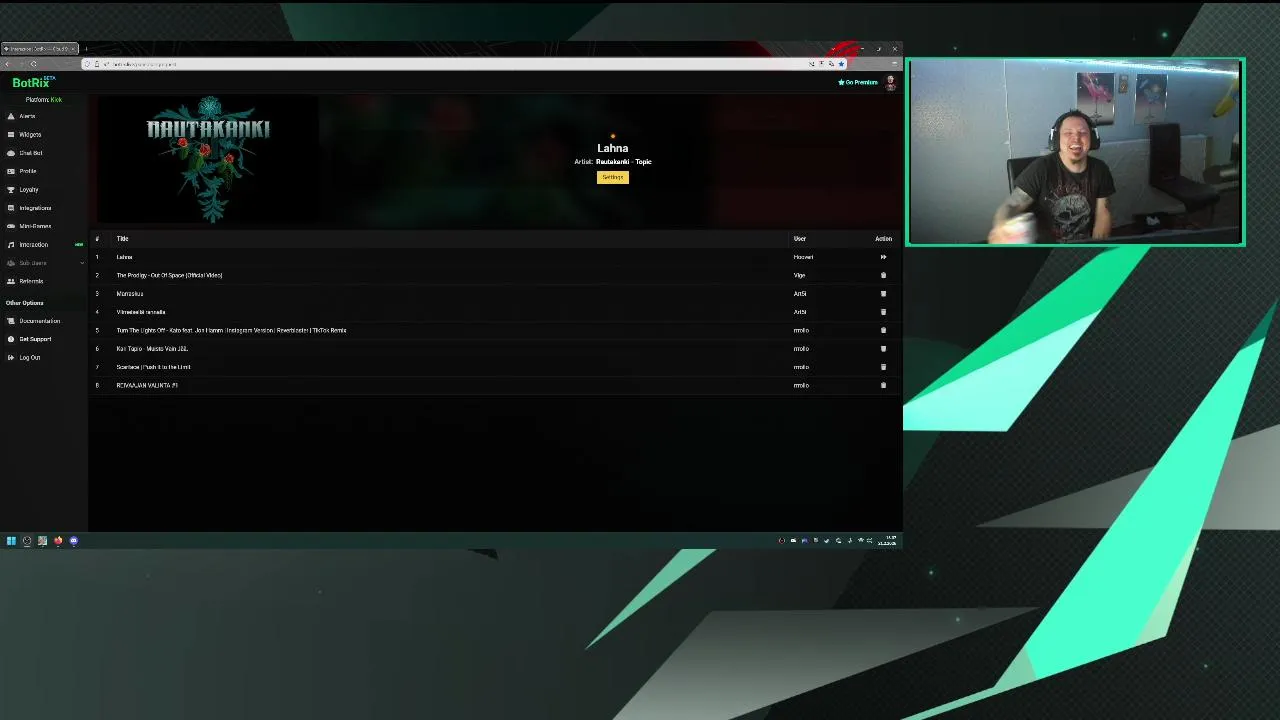Click the browser back arrow
This screenshot has width=1280, height=720.
pyautogui.click(x=7, y=64)
